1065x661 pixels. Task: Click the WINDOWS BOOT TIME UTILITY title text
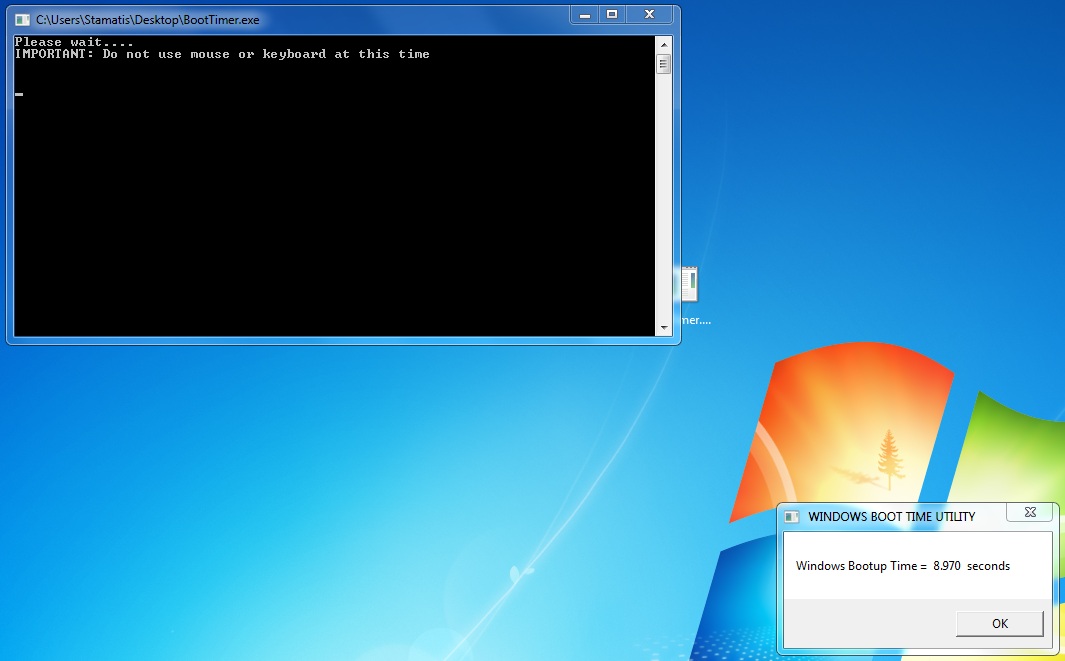[x=891, y=517]
